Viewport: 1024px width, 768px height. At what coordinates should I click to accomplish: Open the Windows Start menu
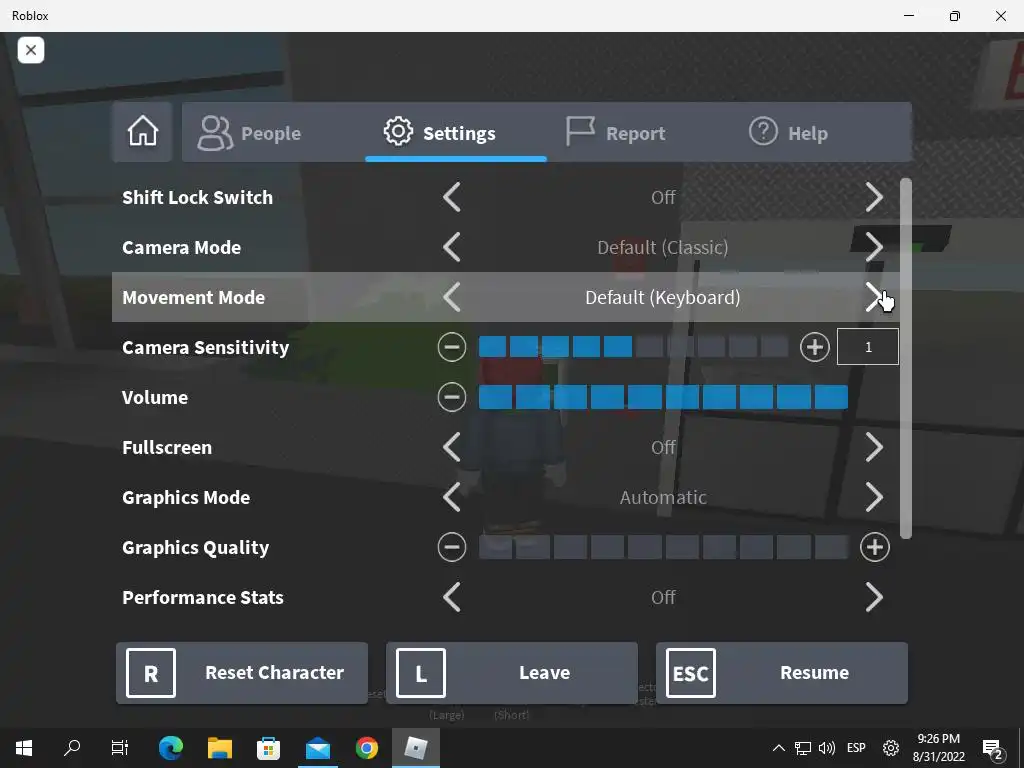pyautogui.click(x=24, y=748)
